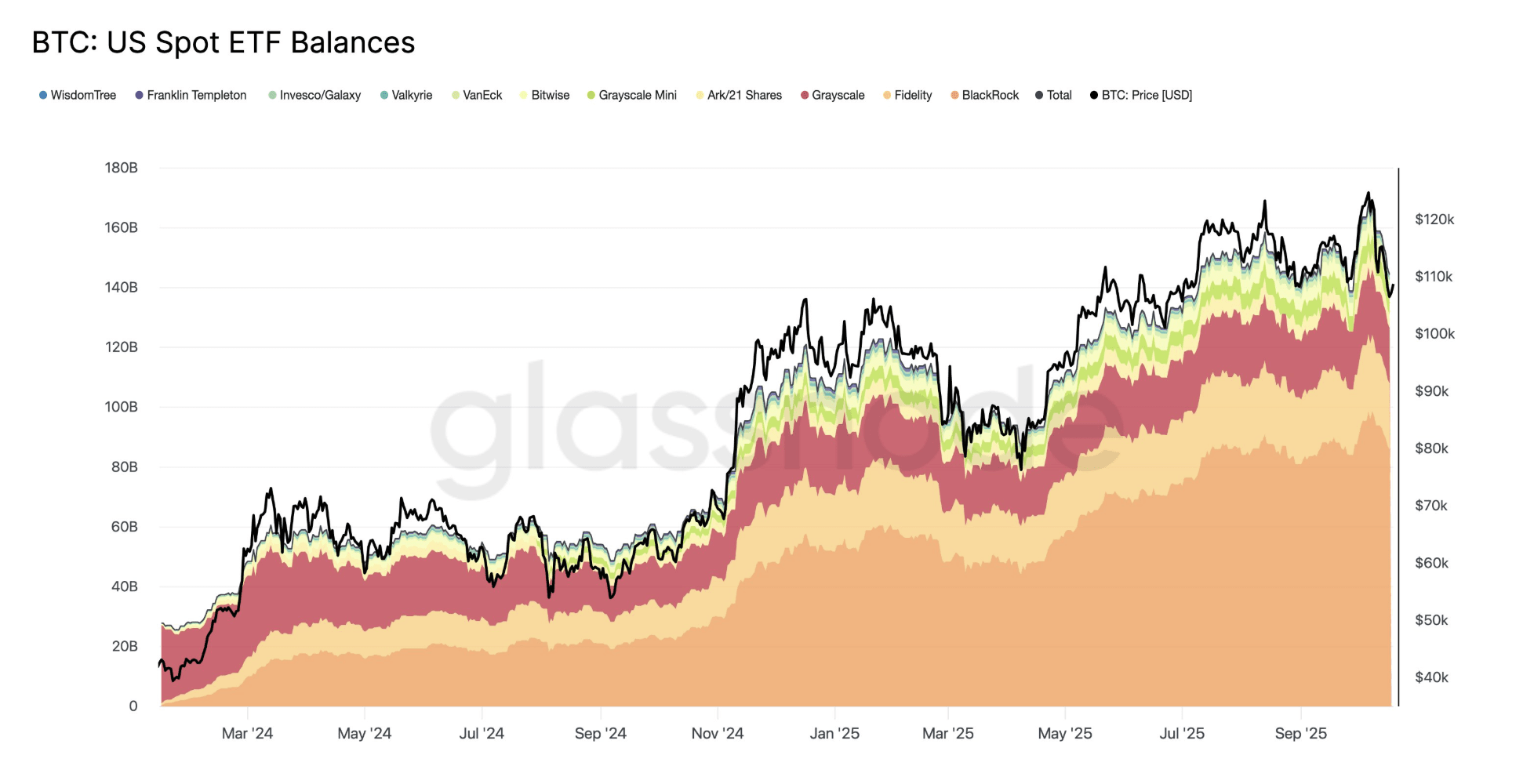
Task: Click the Sep '25 x-axis label
Action: coord(1301,733)
